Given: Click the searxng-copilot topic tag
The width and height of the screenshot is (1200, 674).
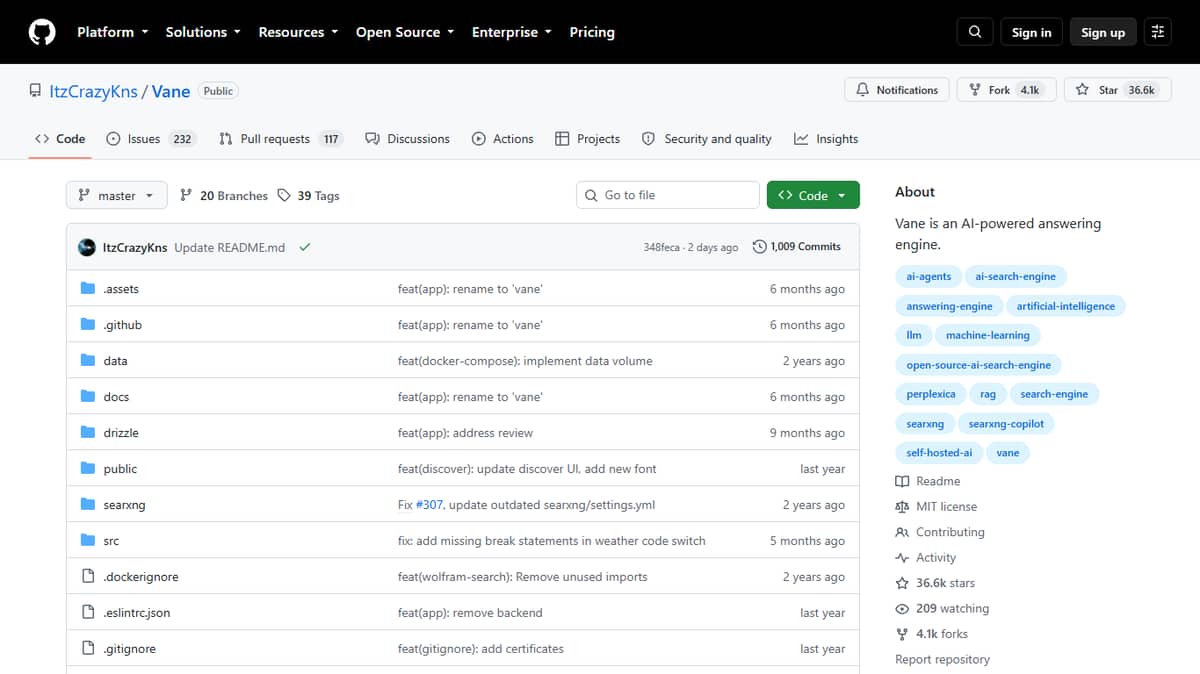Looking at the screenshot, I should pyautogui.click(x=1006, y=424).
